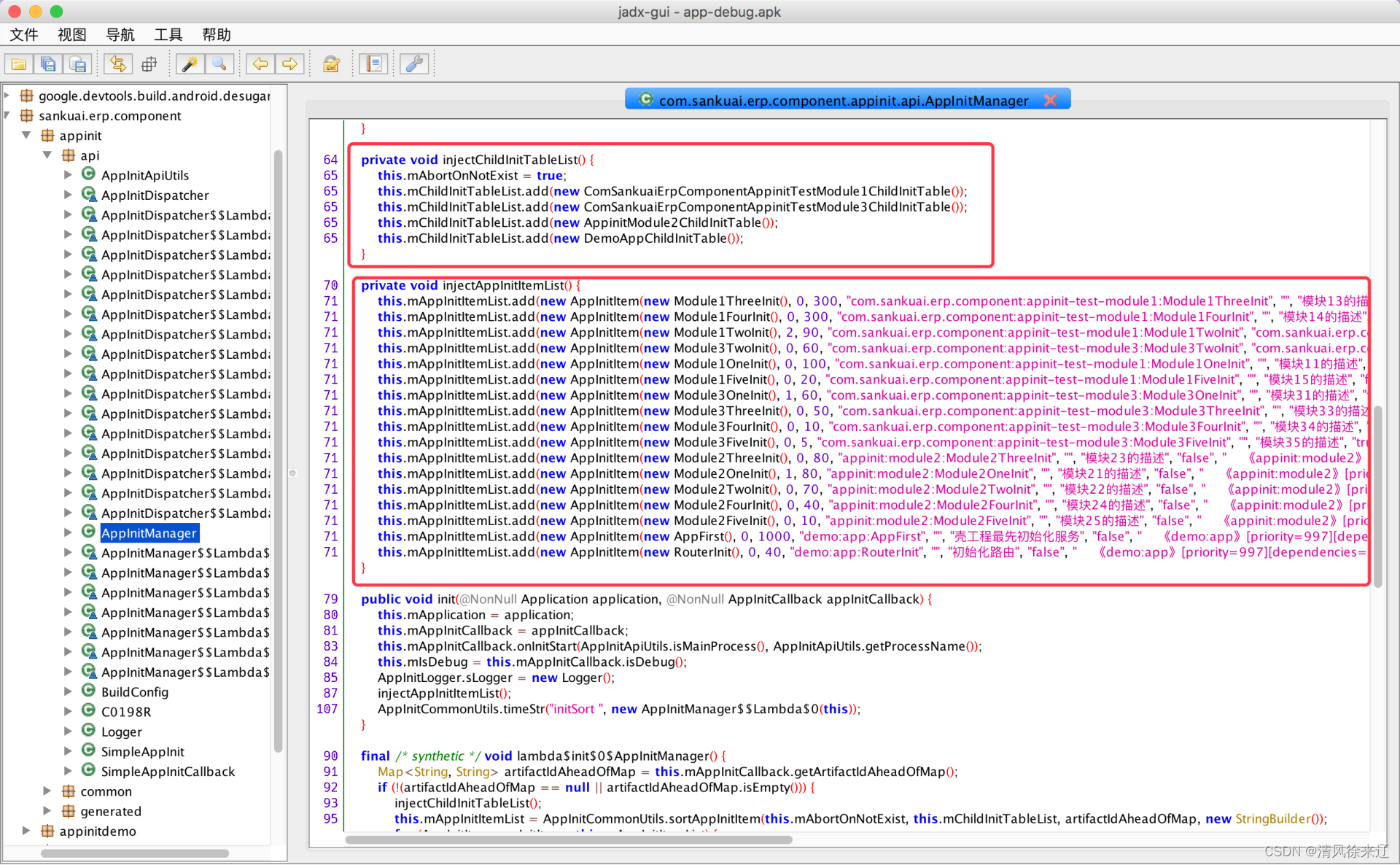
Task: Go forward with the right arrow icon
Action: click(289, 64)
